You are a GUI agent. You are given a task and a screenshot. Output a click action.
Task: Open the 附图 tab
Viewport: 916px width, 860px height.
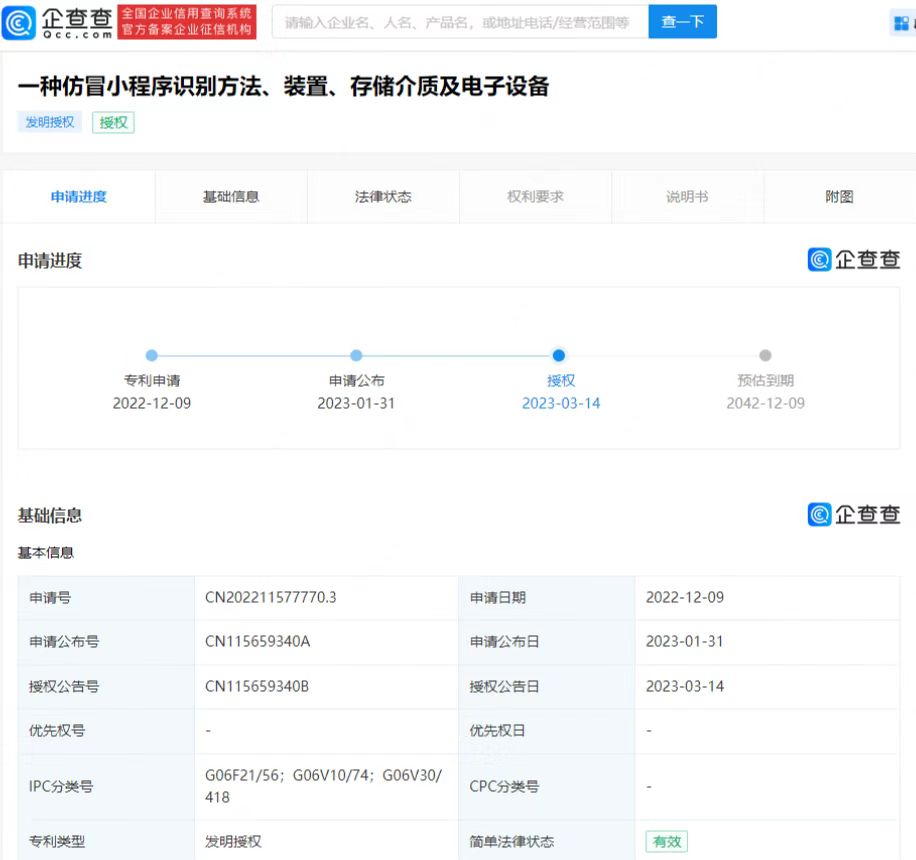839,197
